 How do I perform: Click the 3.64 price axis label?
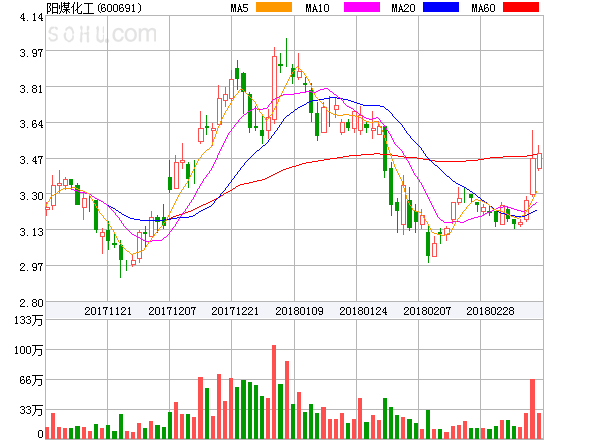pos(31,124)
